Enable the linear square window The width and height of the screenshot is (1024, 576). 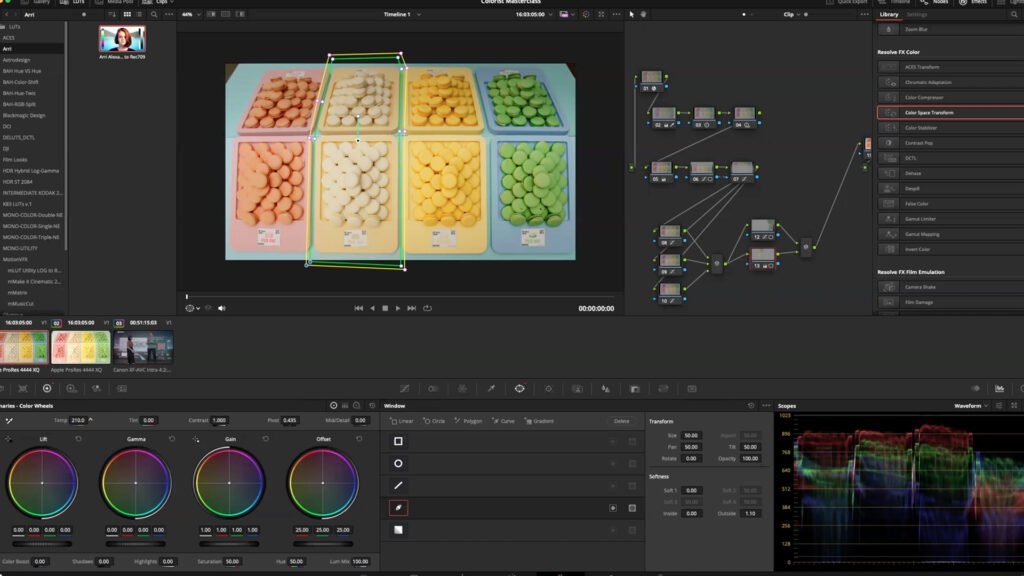tap(398, 441)
